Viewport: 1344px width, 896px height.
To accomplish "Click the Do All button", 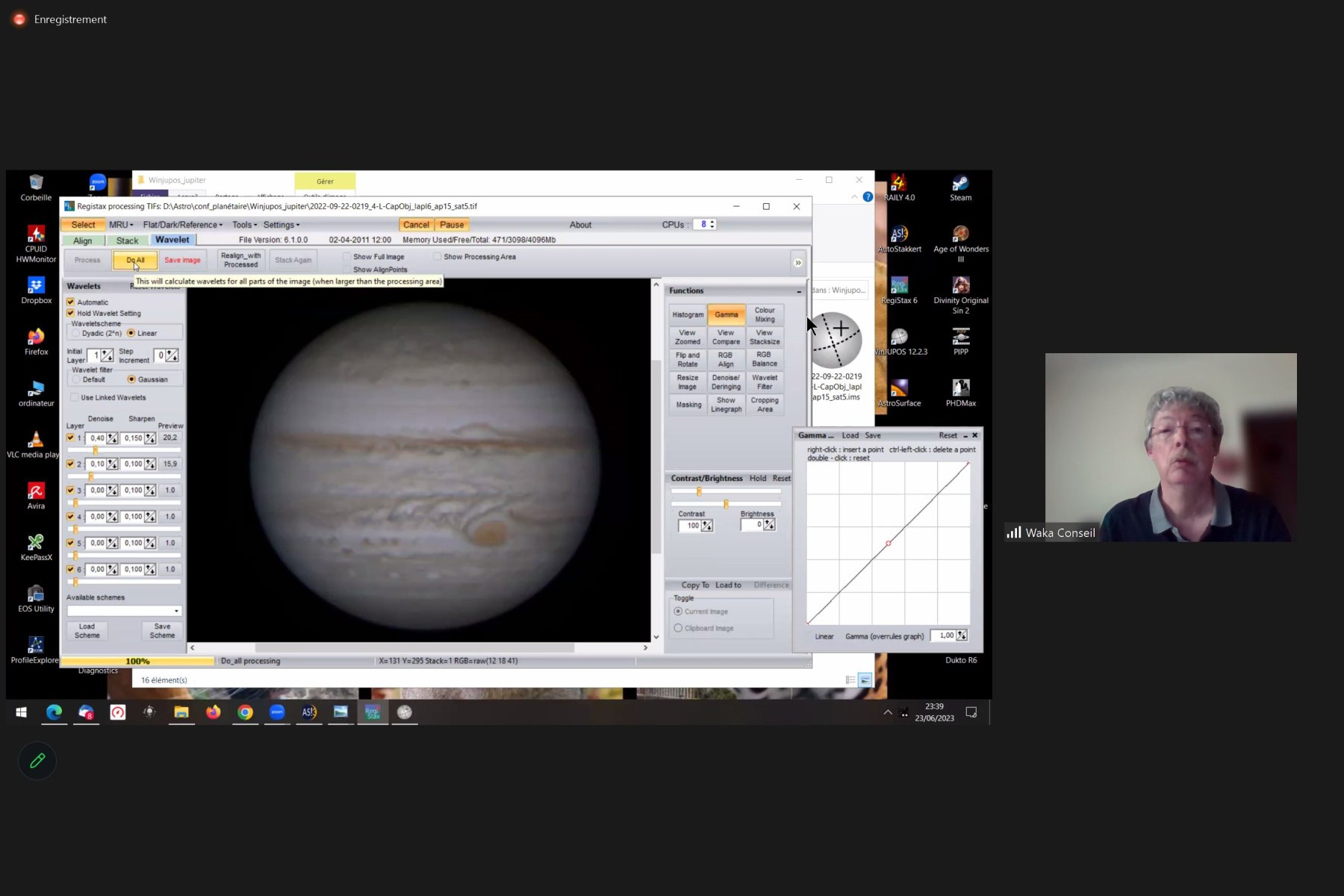I will point(135,260).
